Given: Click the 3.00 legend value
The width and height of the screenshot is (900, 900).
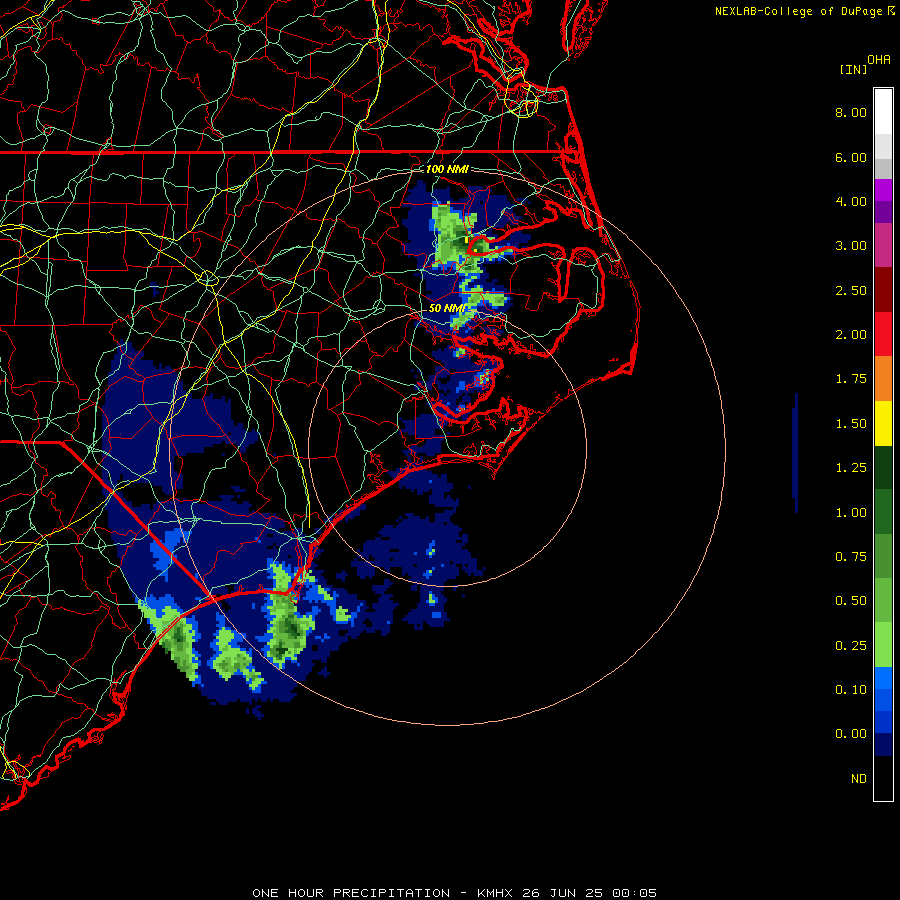Looking at the screenshot, I should pos(851,246).
